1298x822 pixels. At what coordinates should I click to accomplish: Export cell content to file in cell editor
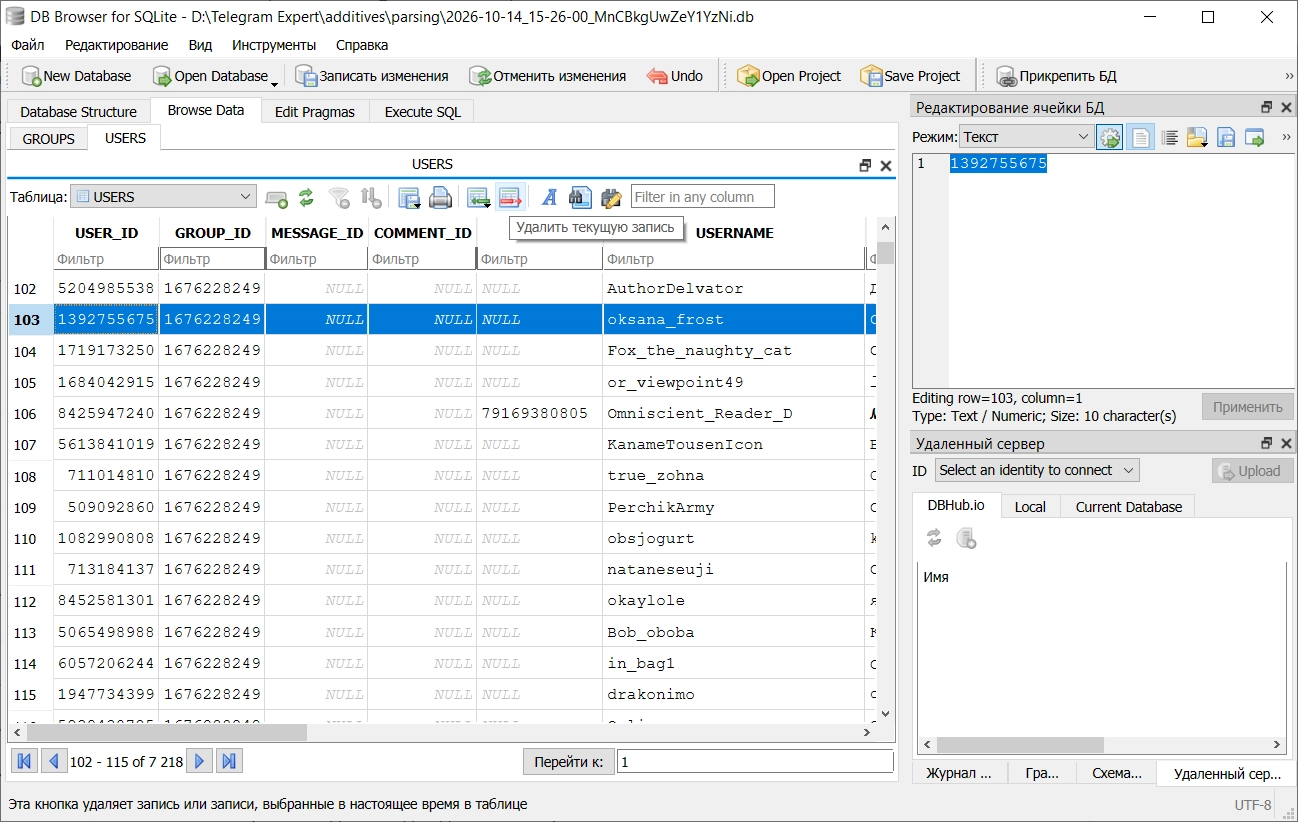1226,137
